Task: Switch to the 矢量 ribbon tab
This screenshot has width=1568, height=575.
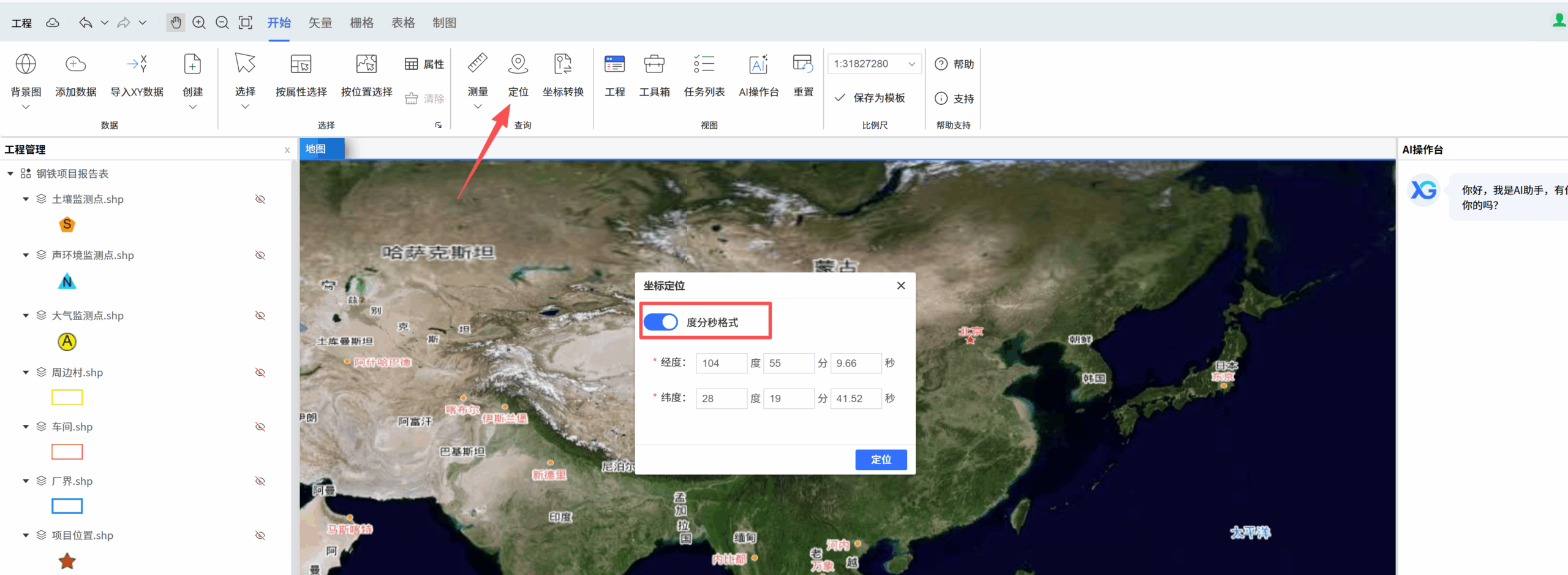Action: tap(320, 23)
